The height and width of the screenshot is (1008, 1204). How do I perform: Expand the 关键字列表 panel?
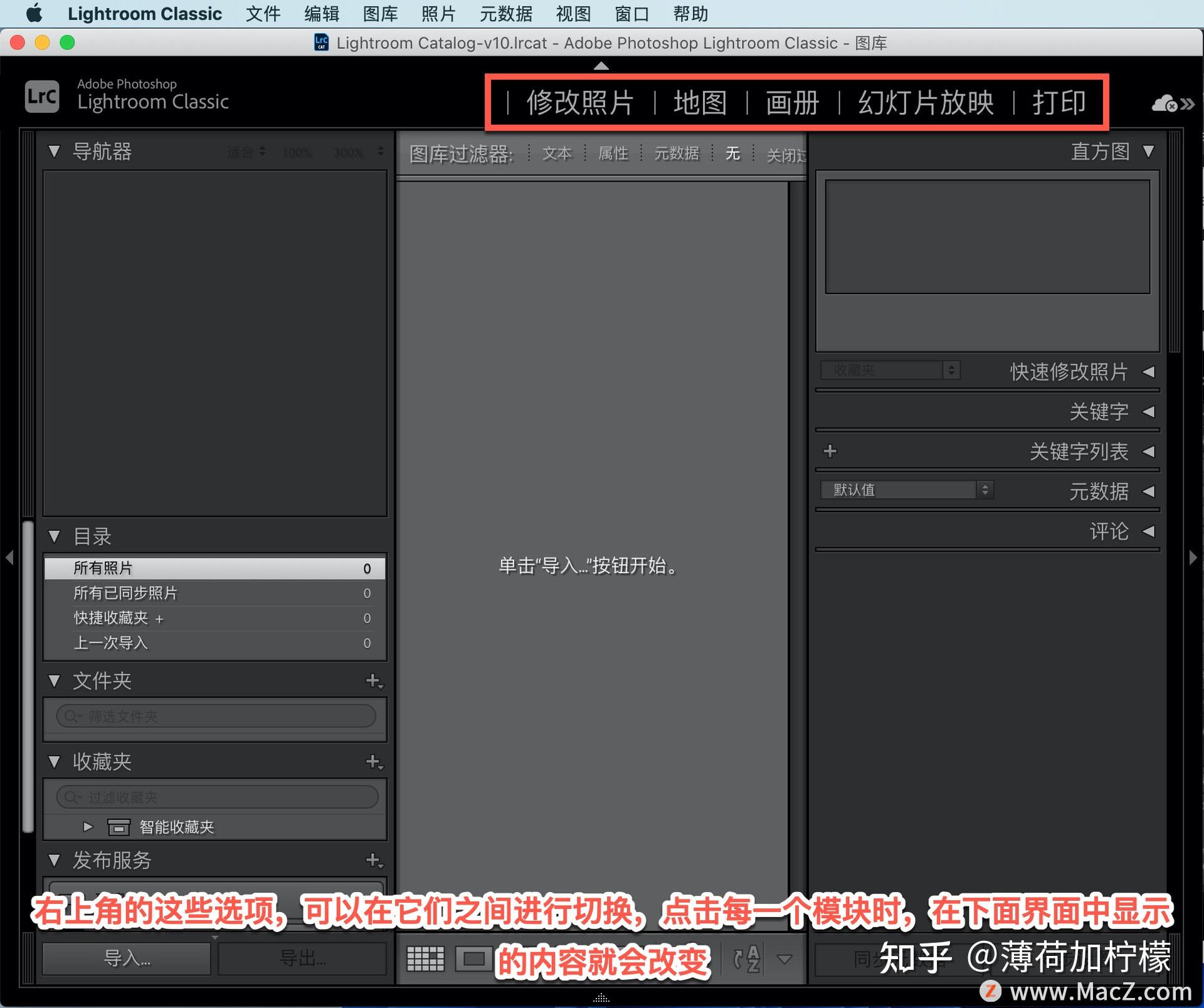pyautogui.click(x=1148, y=451)
